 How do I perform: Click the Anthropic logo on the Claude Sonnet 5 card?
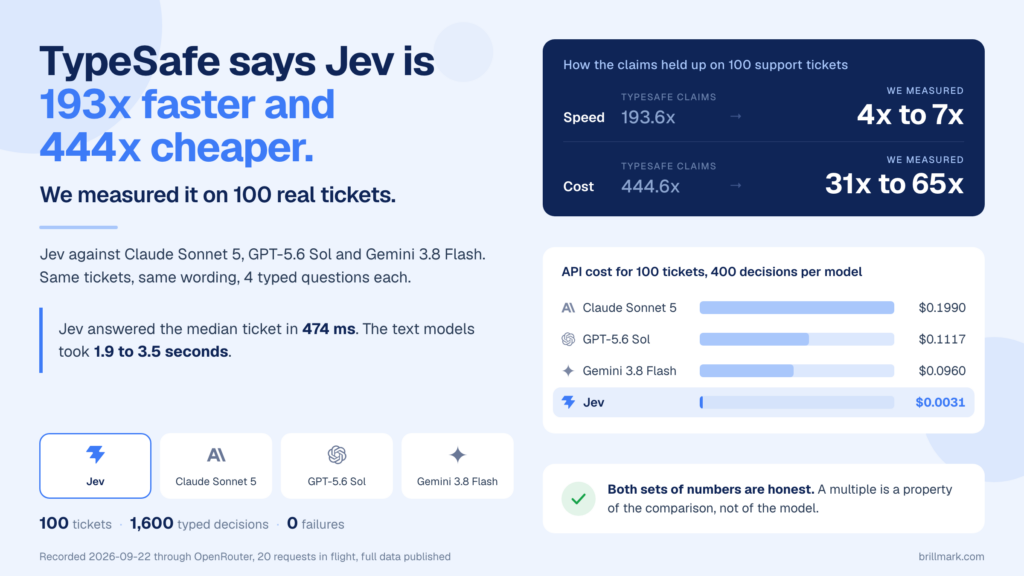(216, 455)
